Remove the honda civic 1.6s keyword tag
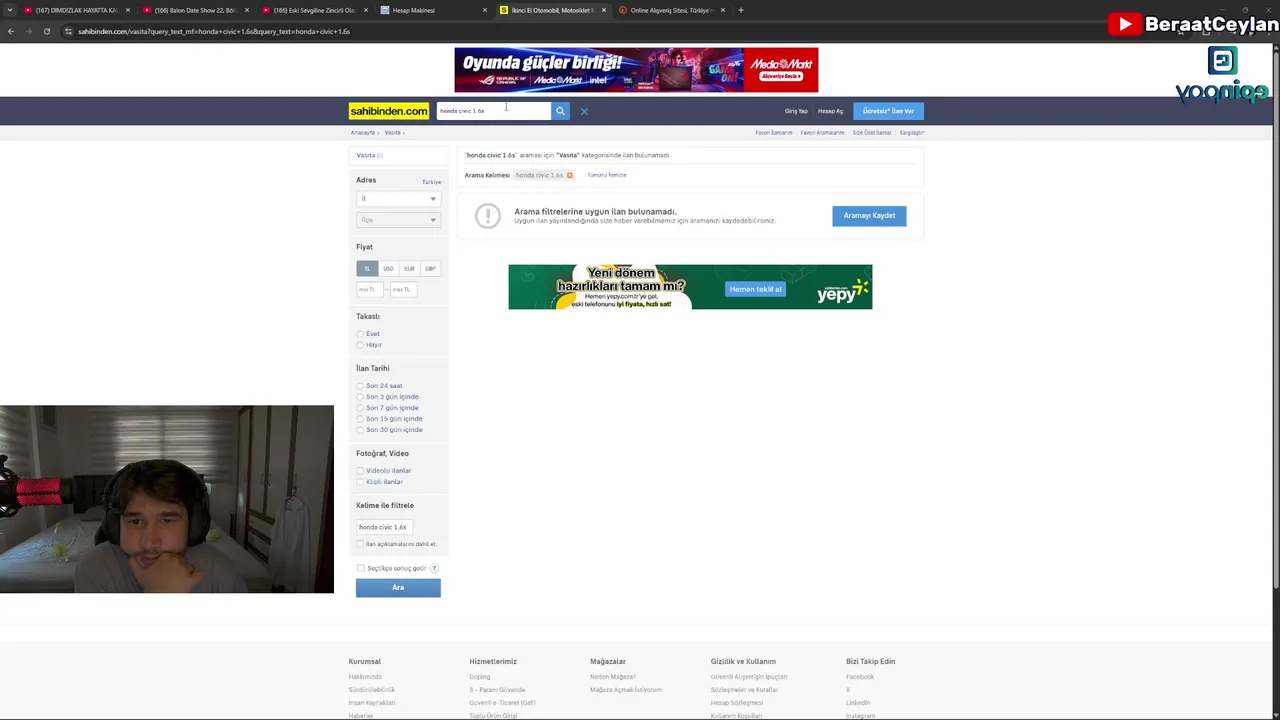 [x=570, y=175]
